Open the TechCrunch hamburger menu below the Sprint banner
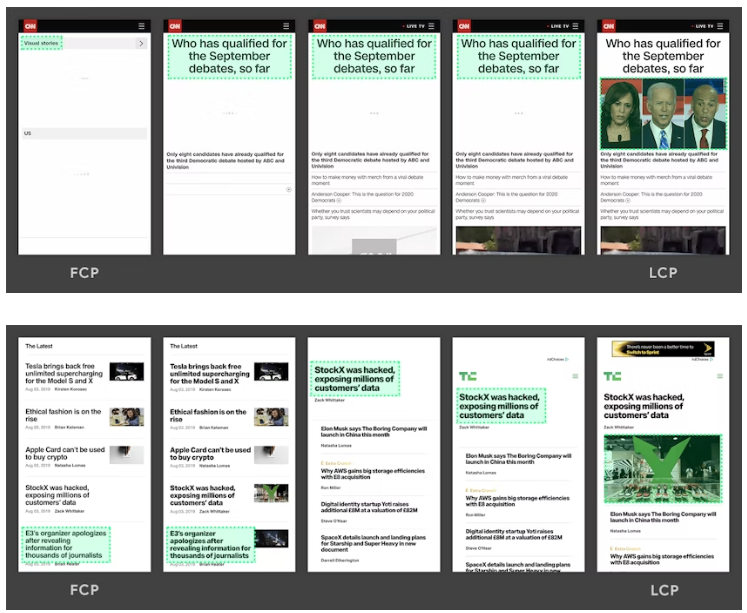Viewport: 747px width, 613px height. 720,376
